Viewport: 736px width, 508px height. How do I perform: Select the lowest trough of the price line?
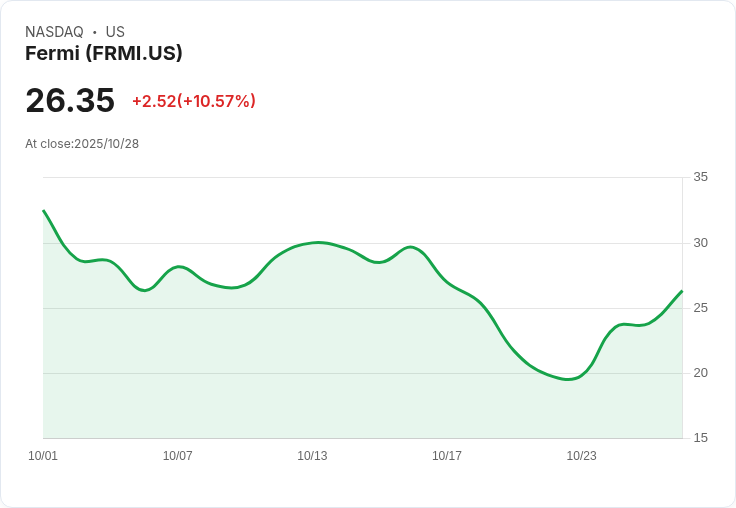(x=569, y=380)
